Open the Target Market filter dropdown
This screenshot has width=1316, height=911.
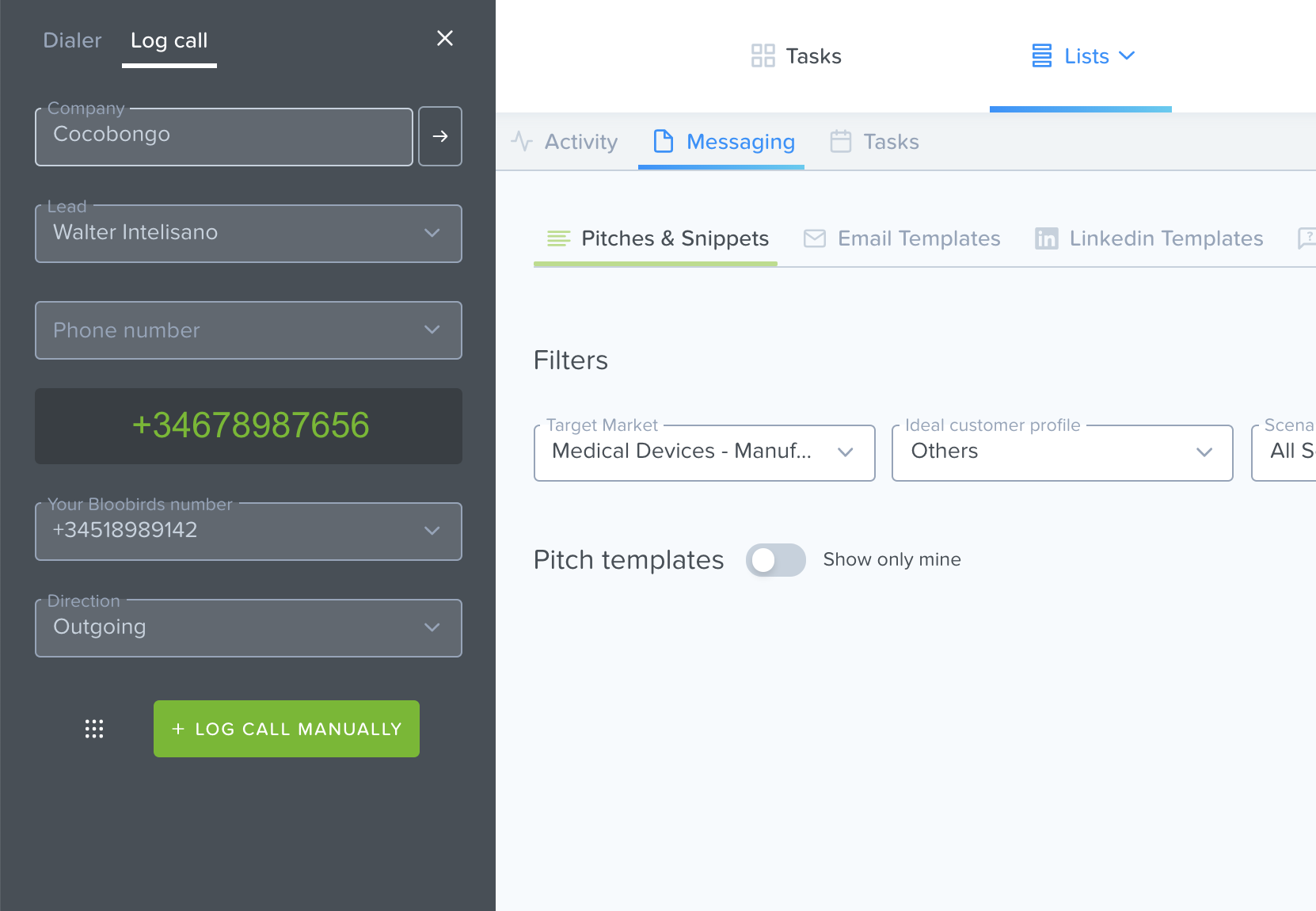click(705, 453)
